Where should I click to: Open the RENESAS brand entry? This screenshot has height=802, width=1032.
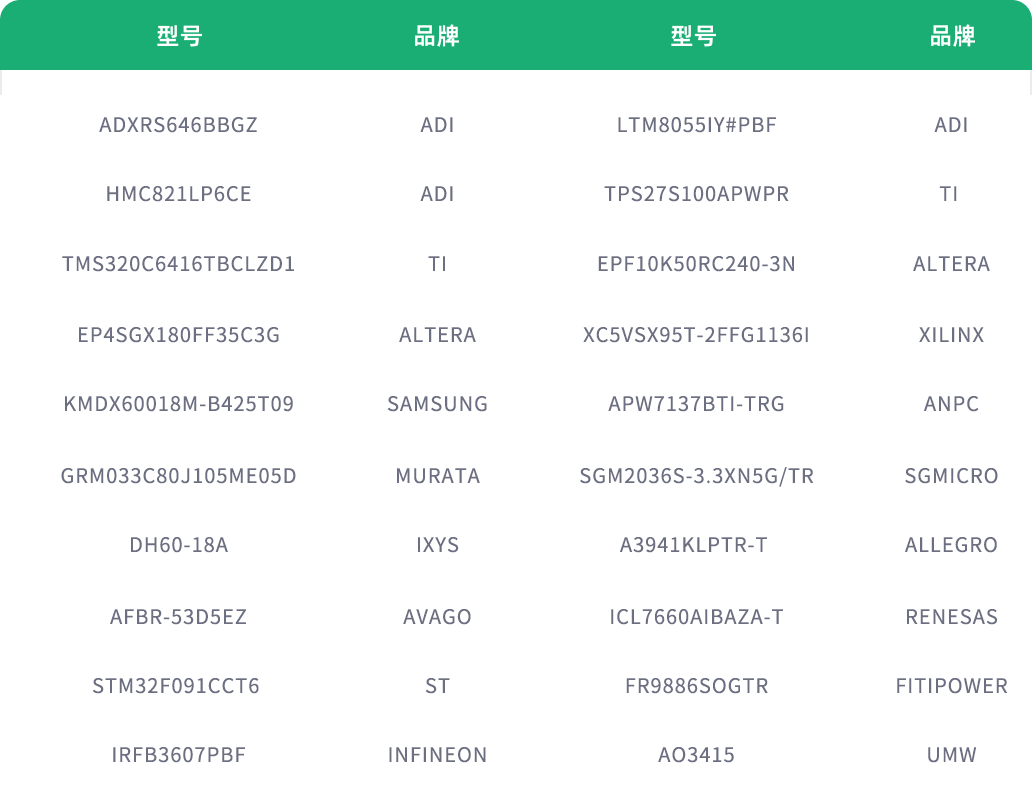coord(952,617)
